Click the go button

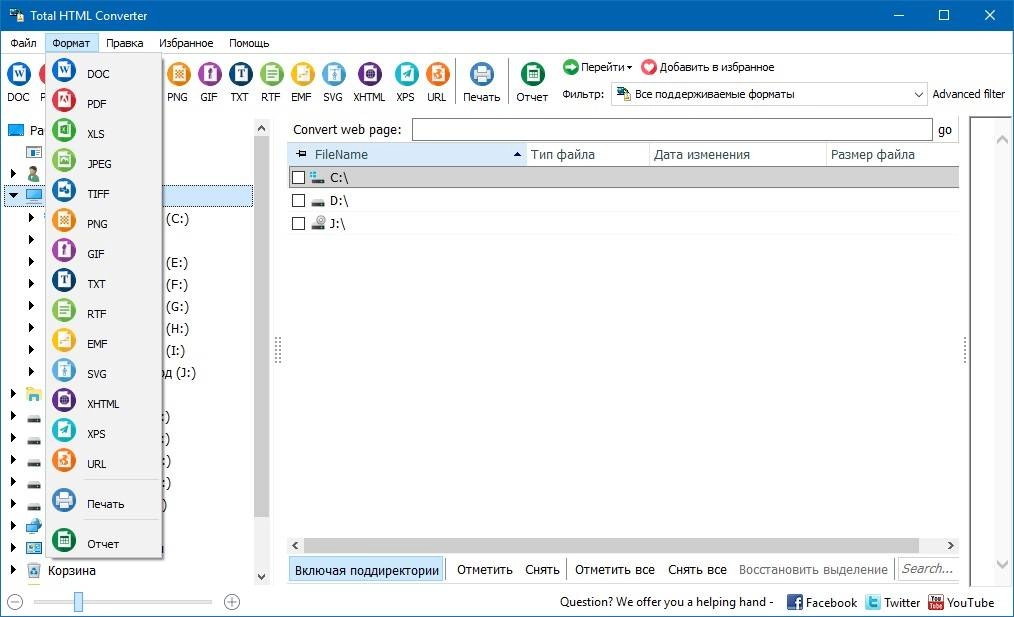(x=945, y=129)
